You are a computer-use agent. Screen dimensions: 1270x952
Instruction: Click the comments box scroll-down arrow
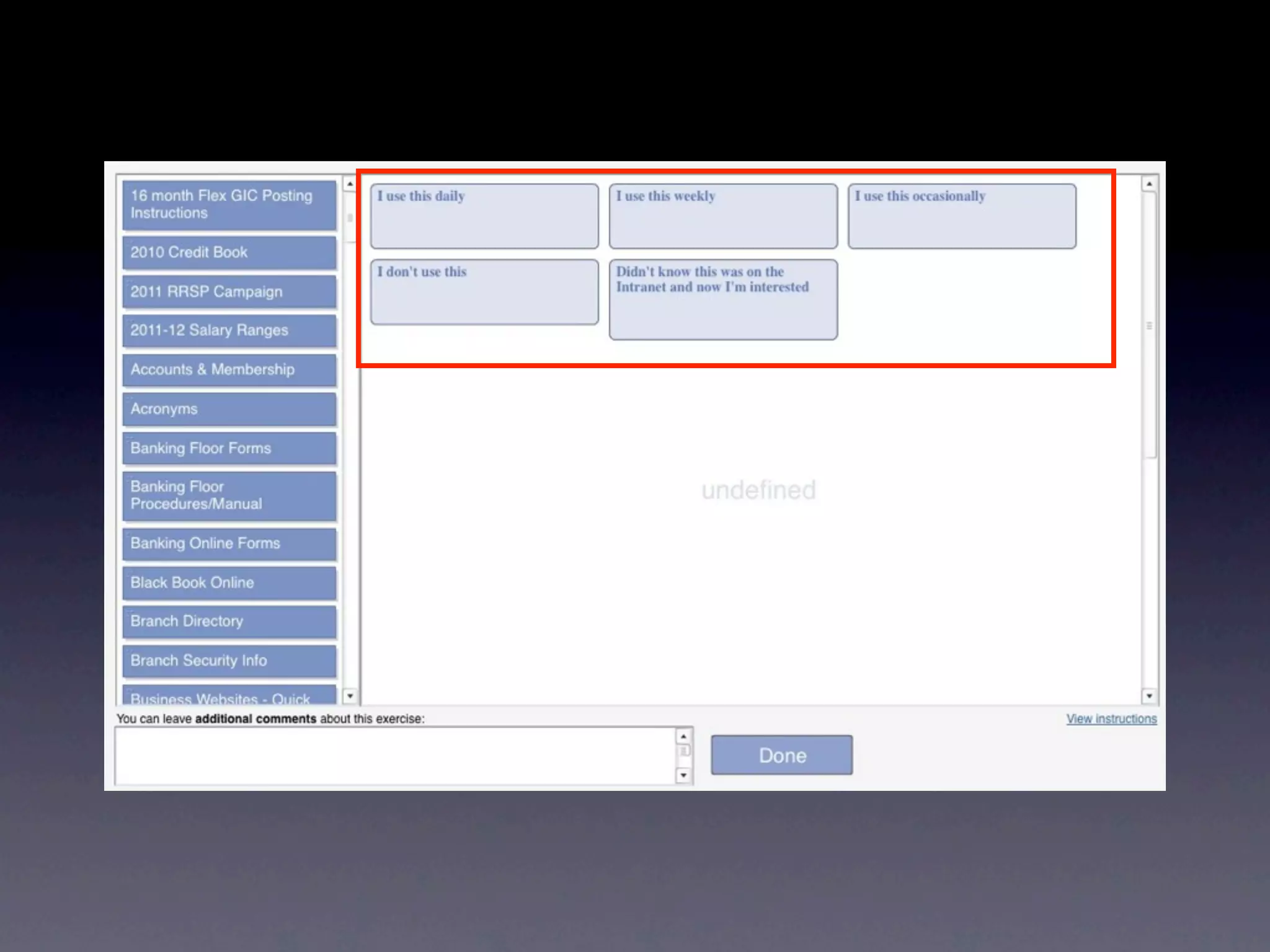point(683,775)
